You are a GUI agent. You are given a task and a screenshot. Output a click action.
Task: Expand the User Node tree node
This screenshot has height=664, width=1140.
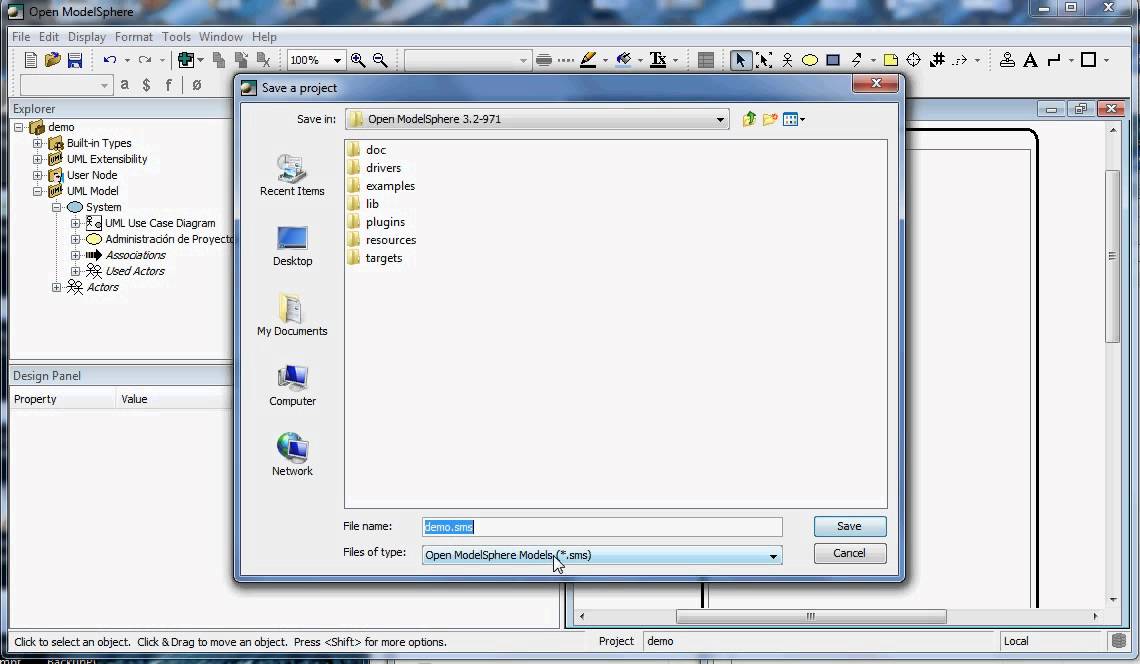tap(37, 175)
